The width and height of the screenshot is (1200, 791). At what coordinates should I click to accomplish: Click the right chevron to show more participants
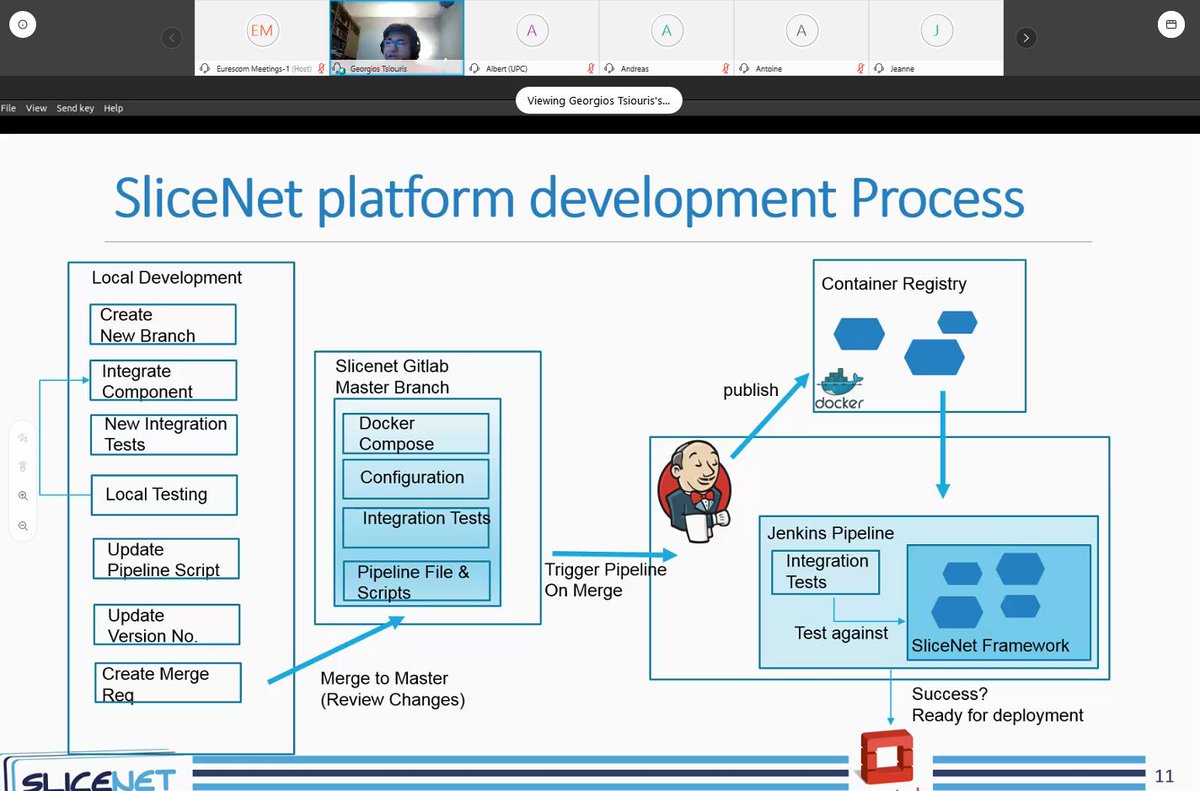[x=1026, y=37]
